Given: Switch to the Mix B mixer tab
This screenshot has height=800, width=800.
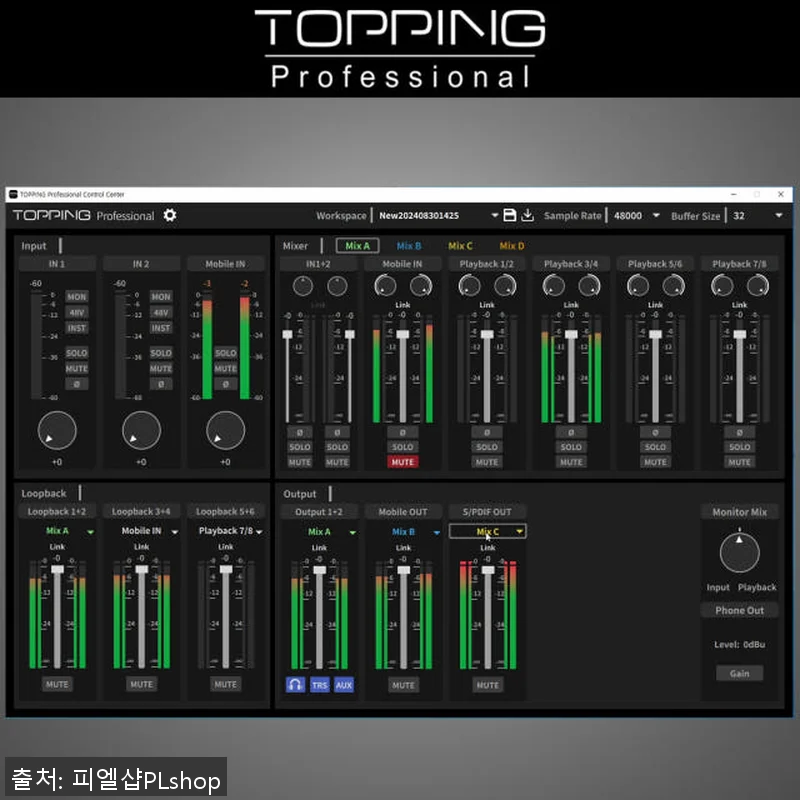Looking at the screenshot, I should click(409, 245).
